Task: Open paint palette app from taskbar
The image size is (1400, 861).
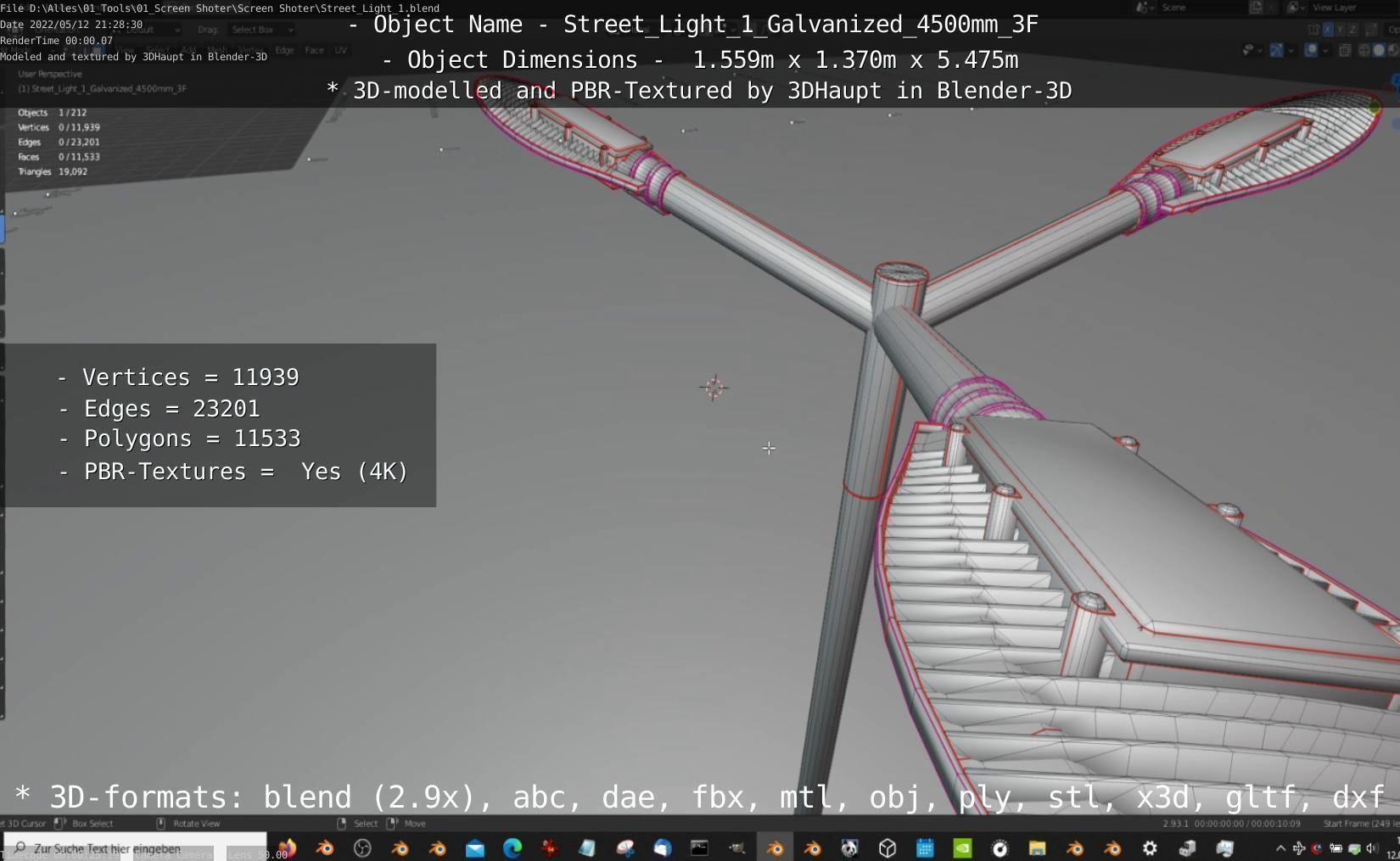Action: pyautogui.click(x=625, y=848)
